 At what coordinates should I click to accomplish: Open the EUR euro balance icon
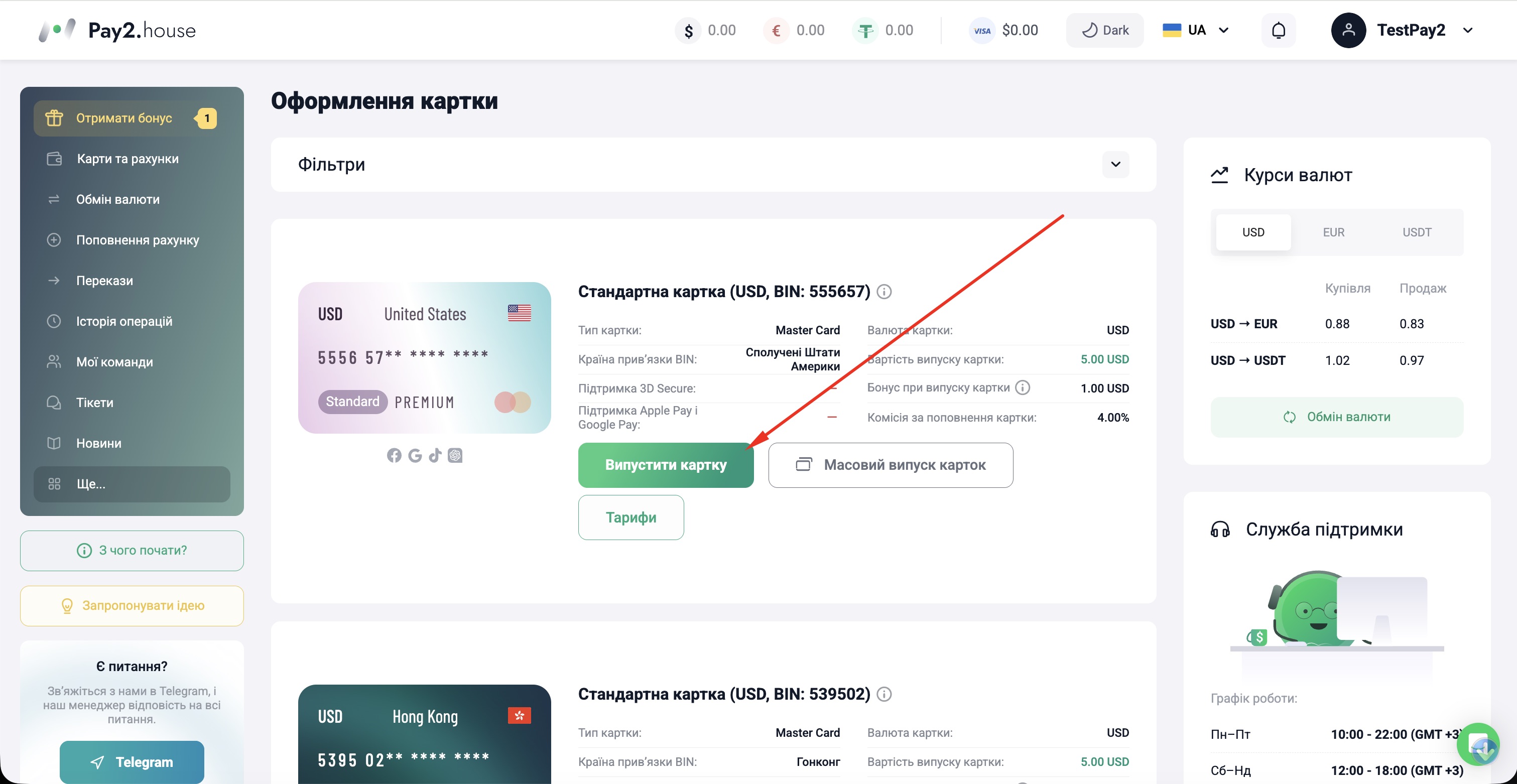click(776, 31)
